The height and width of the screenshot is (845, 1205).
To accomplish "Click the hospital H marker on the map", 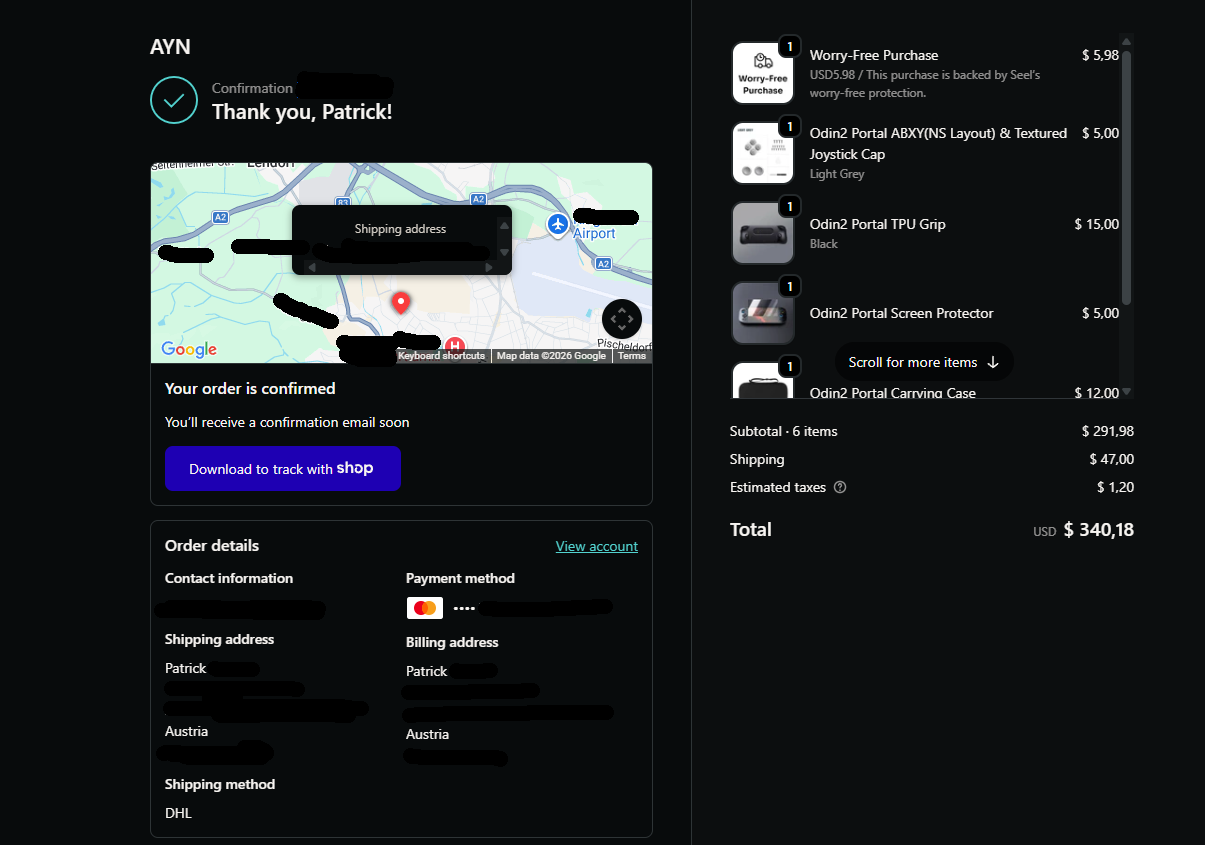I will 454,346.
